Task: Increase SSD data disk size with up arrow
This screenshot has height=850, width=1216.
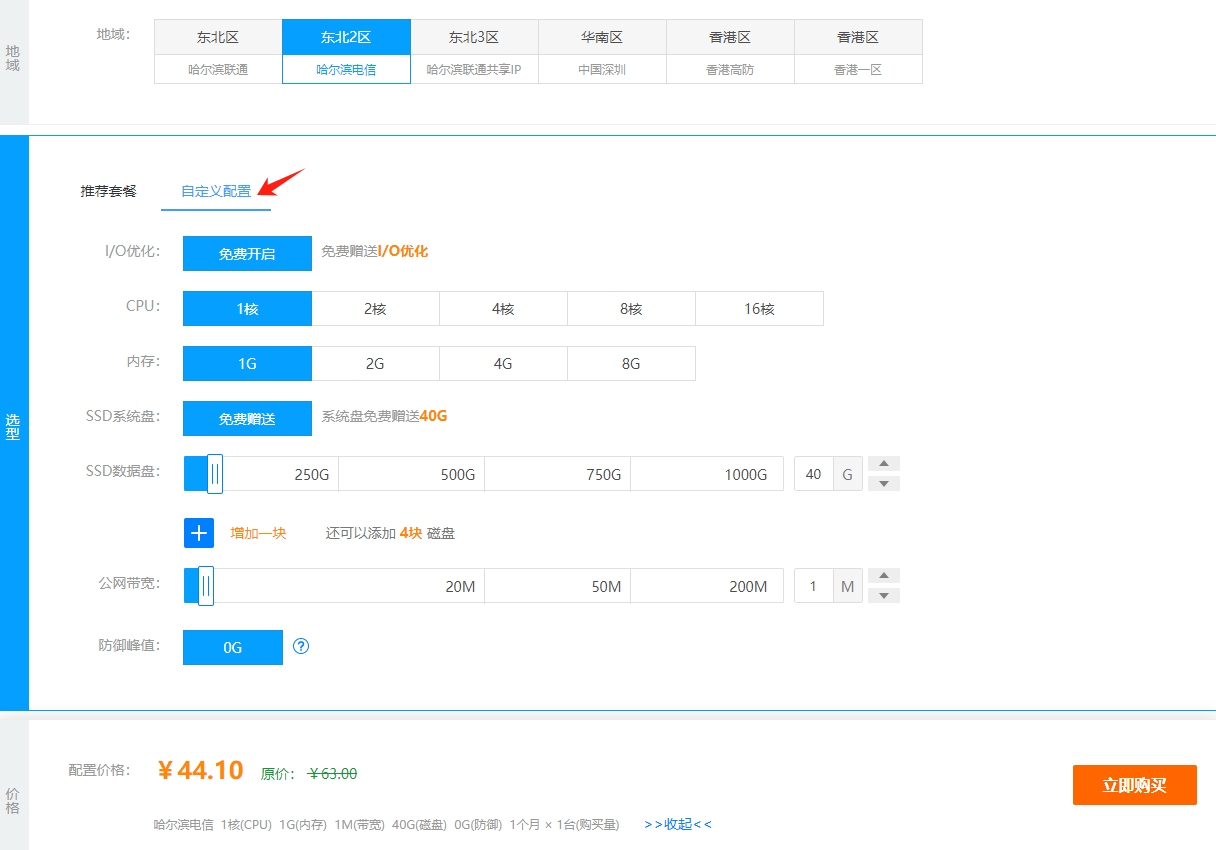Action: pyautogui.click(x=884, y=463)
